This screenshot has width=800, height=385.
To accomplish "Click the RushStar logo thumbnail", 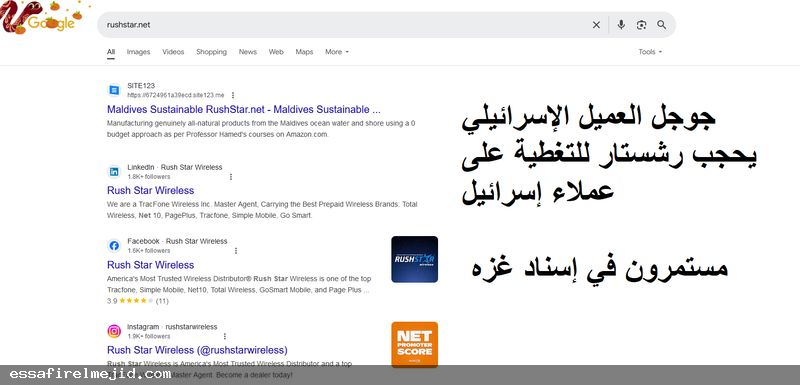I will 414,259.
